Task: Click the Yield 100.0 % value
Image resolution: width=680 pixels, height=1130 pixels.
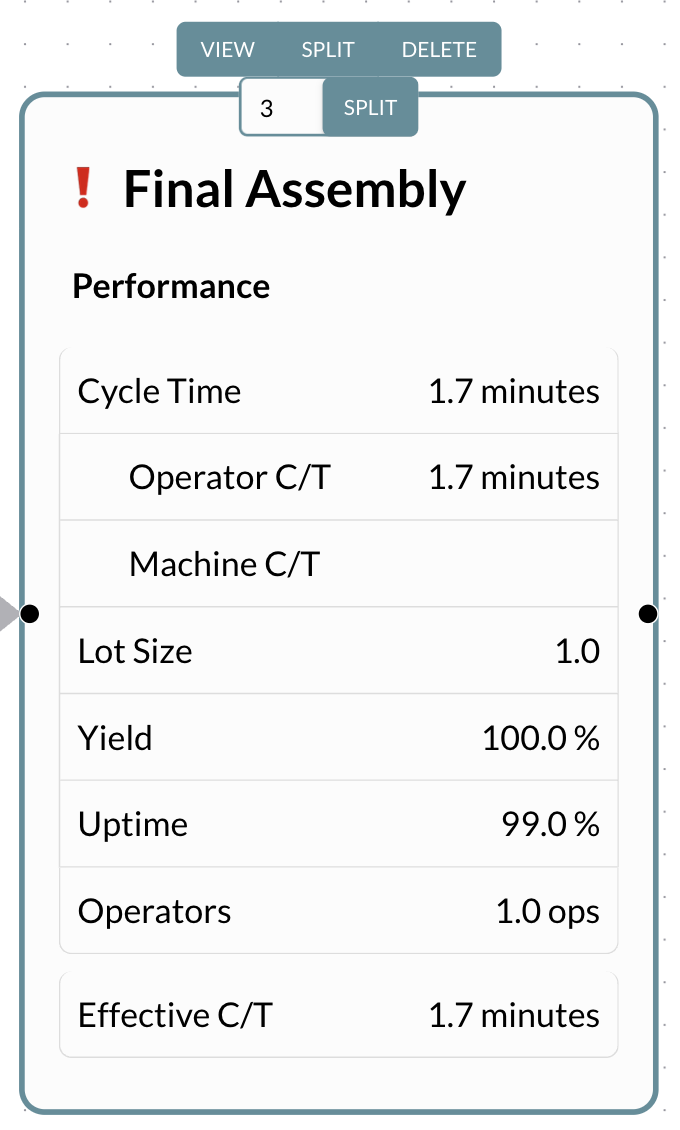Action: (x=540, y=739)
